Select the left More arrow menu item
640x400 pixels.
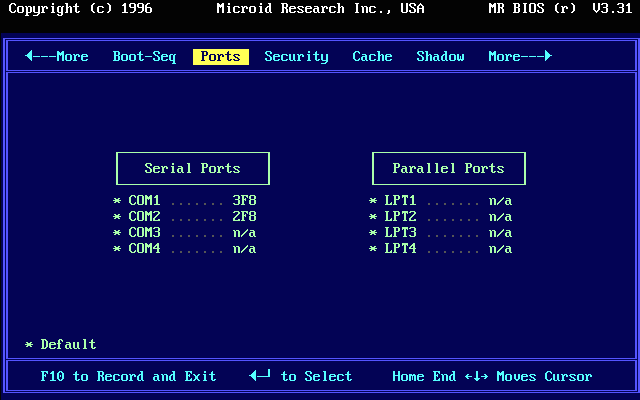click(57, 56)
